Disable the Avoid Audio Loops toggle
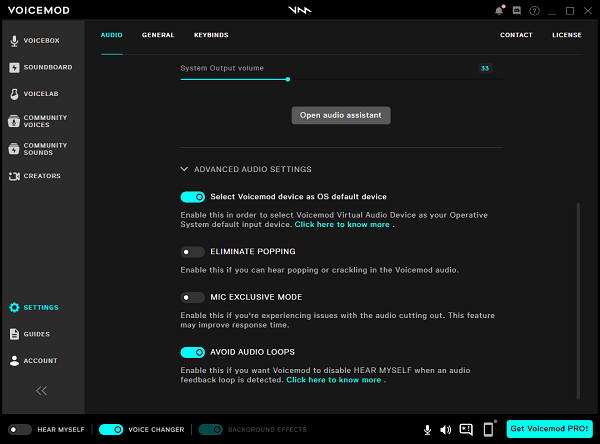Screen dimensions: 600x444 (x=193, y=352)
